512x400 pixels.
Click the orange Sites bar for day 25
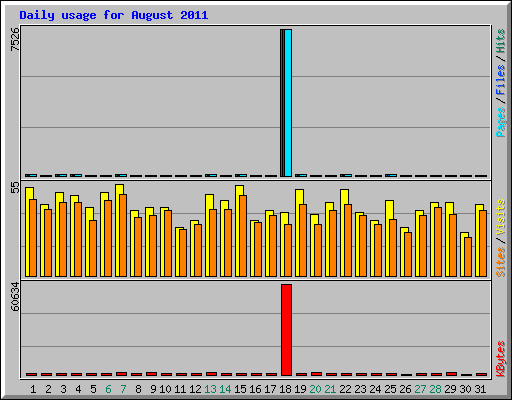393,248
